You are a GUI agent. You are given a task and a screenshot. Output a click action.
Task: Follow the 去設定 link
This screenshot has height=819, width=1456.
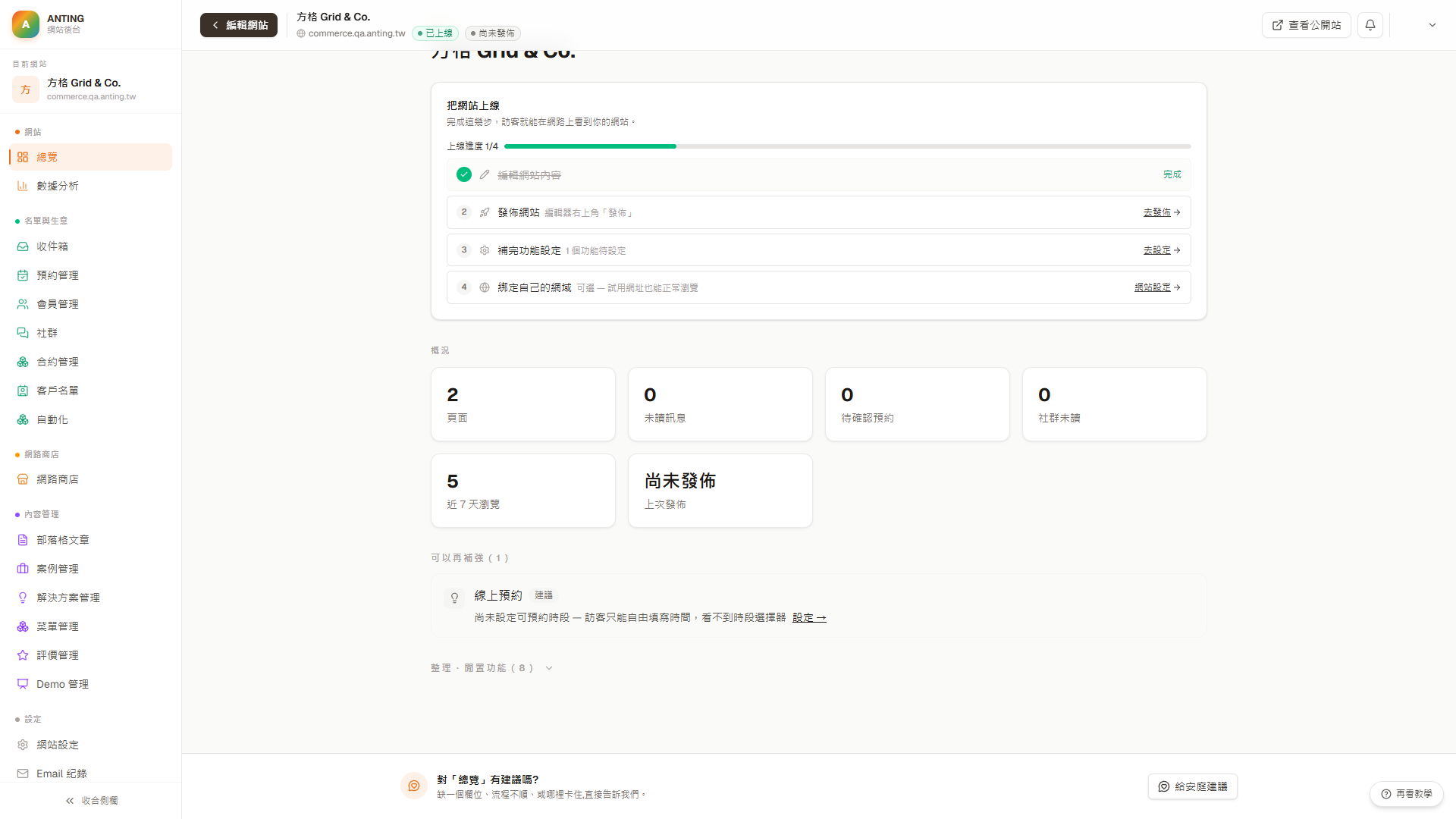(x=1162, y=250)
